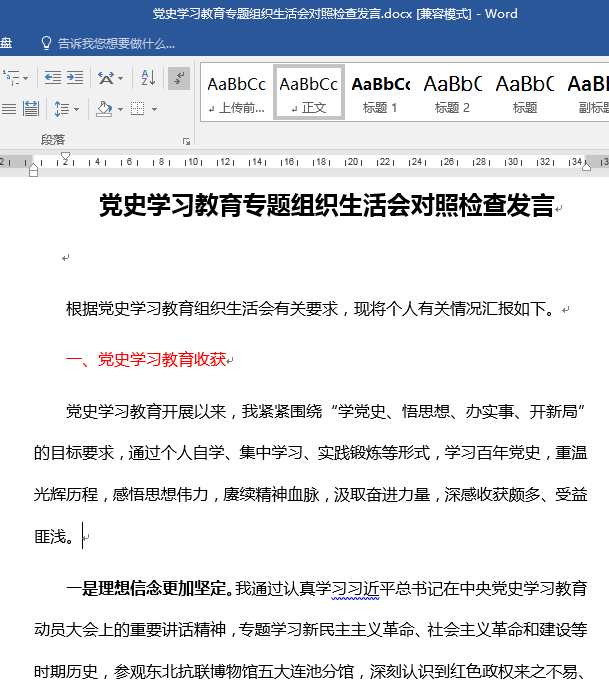Click the horizontal ruler at mark 18
This screenshot has height=690, width=609.
click(x=321, y=161)
